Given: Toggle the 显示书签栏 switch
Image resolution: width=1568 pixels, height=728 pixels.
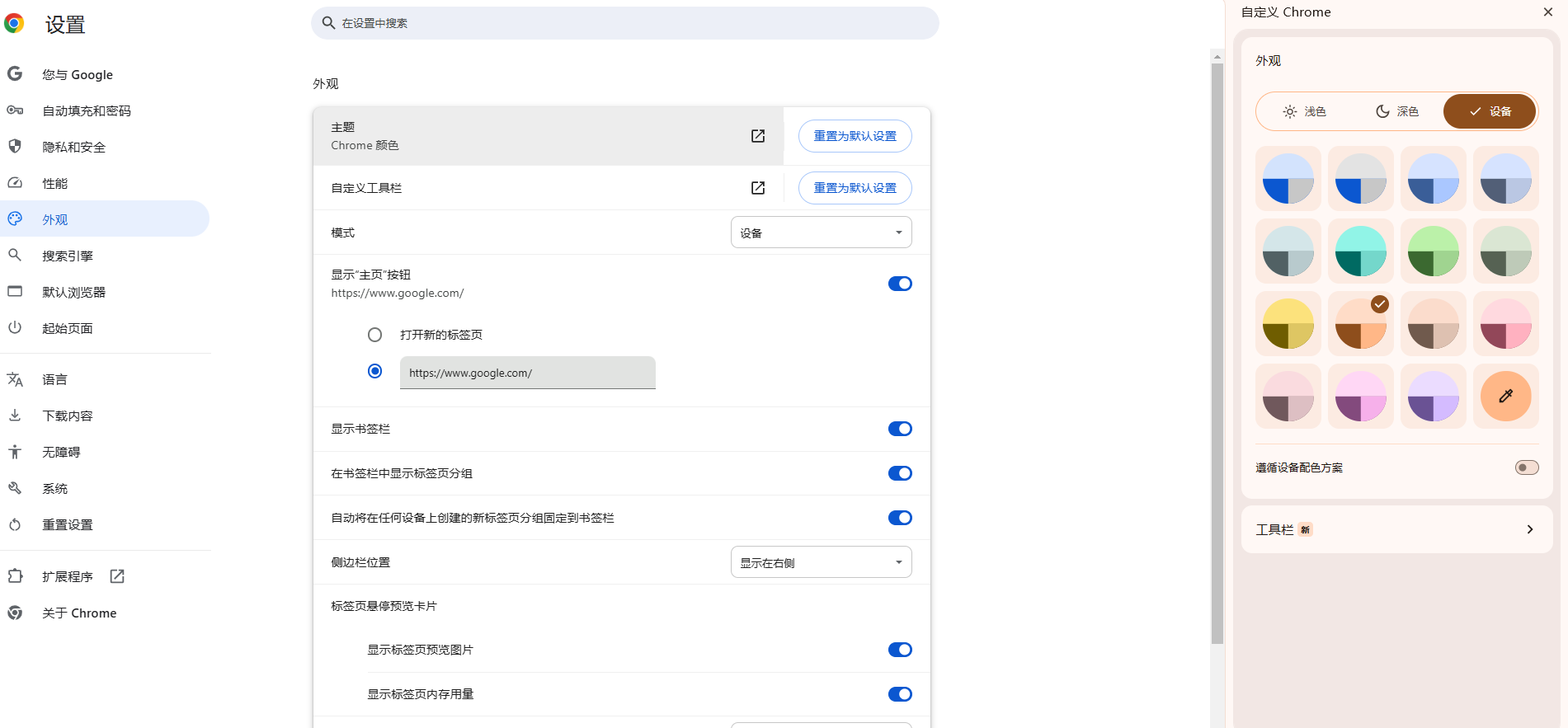Looking at the screenshot, I should [x=900, y=429].
